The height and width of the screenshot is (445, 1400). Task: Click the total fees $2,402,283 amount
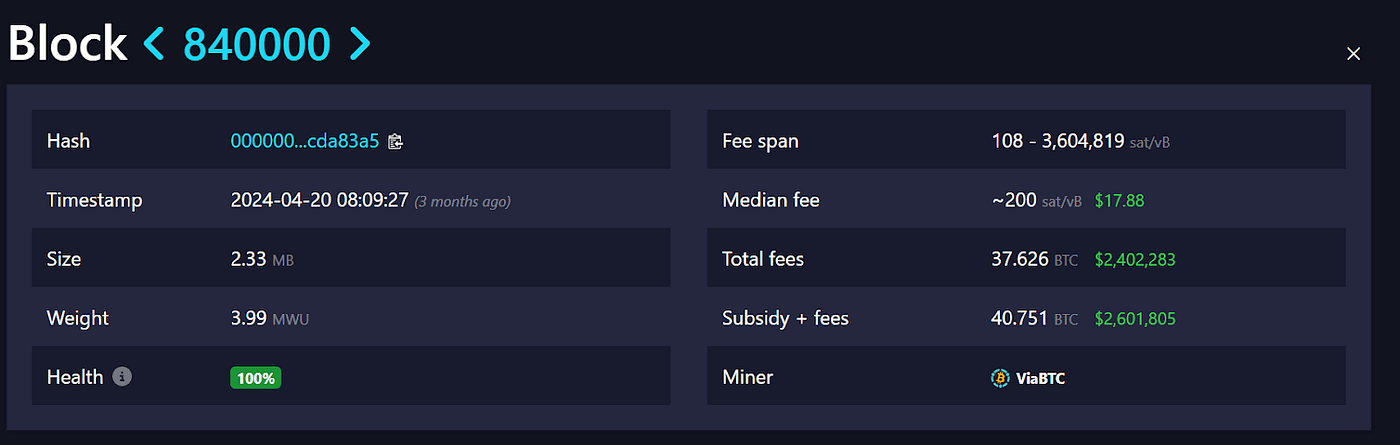pyautogui.click(x=1135, y=259)
